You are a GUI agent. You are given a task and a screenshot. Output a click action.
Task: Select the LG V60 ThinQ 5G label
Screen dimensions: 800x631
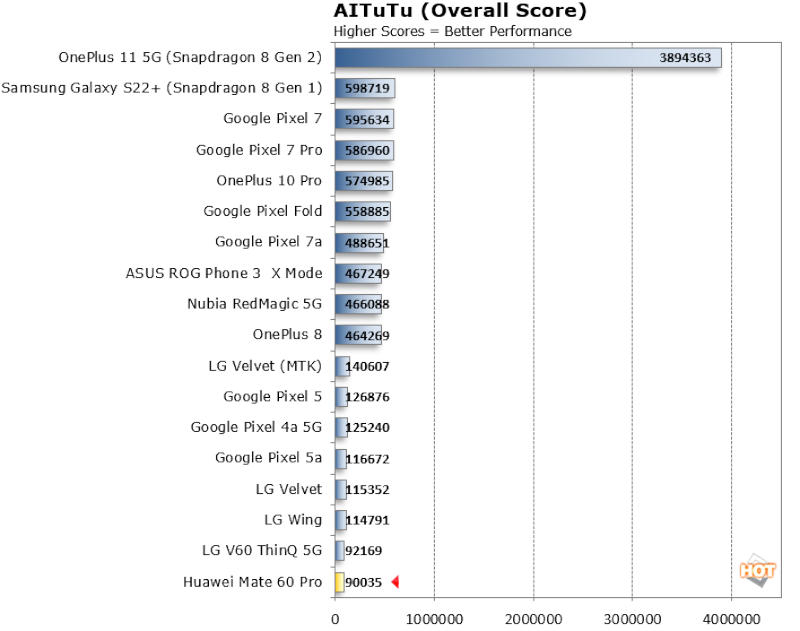262,550
